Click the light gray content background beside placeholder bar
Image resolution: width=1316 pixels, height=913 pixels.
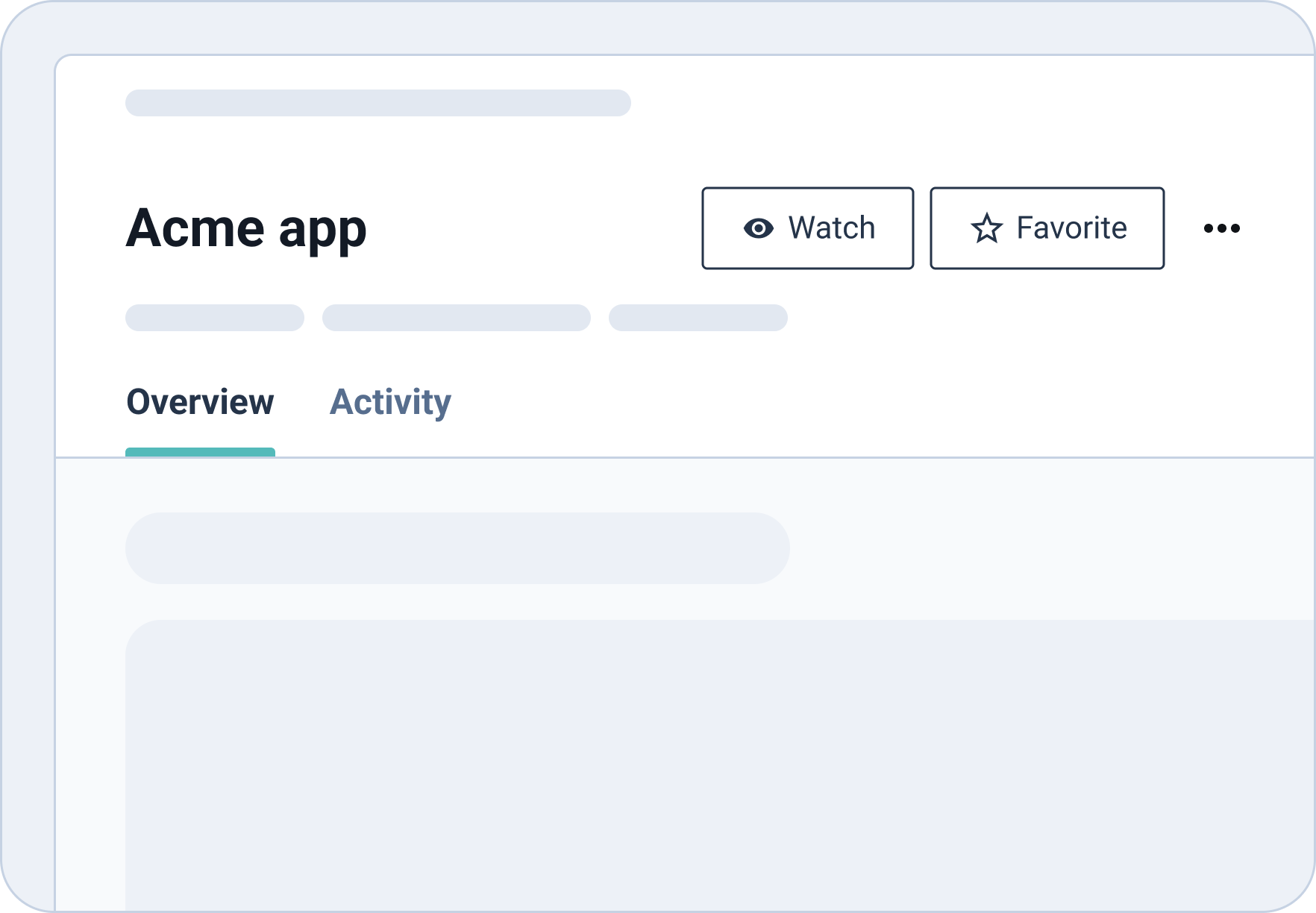point(1044,548)
